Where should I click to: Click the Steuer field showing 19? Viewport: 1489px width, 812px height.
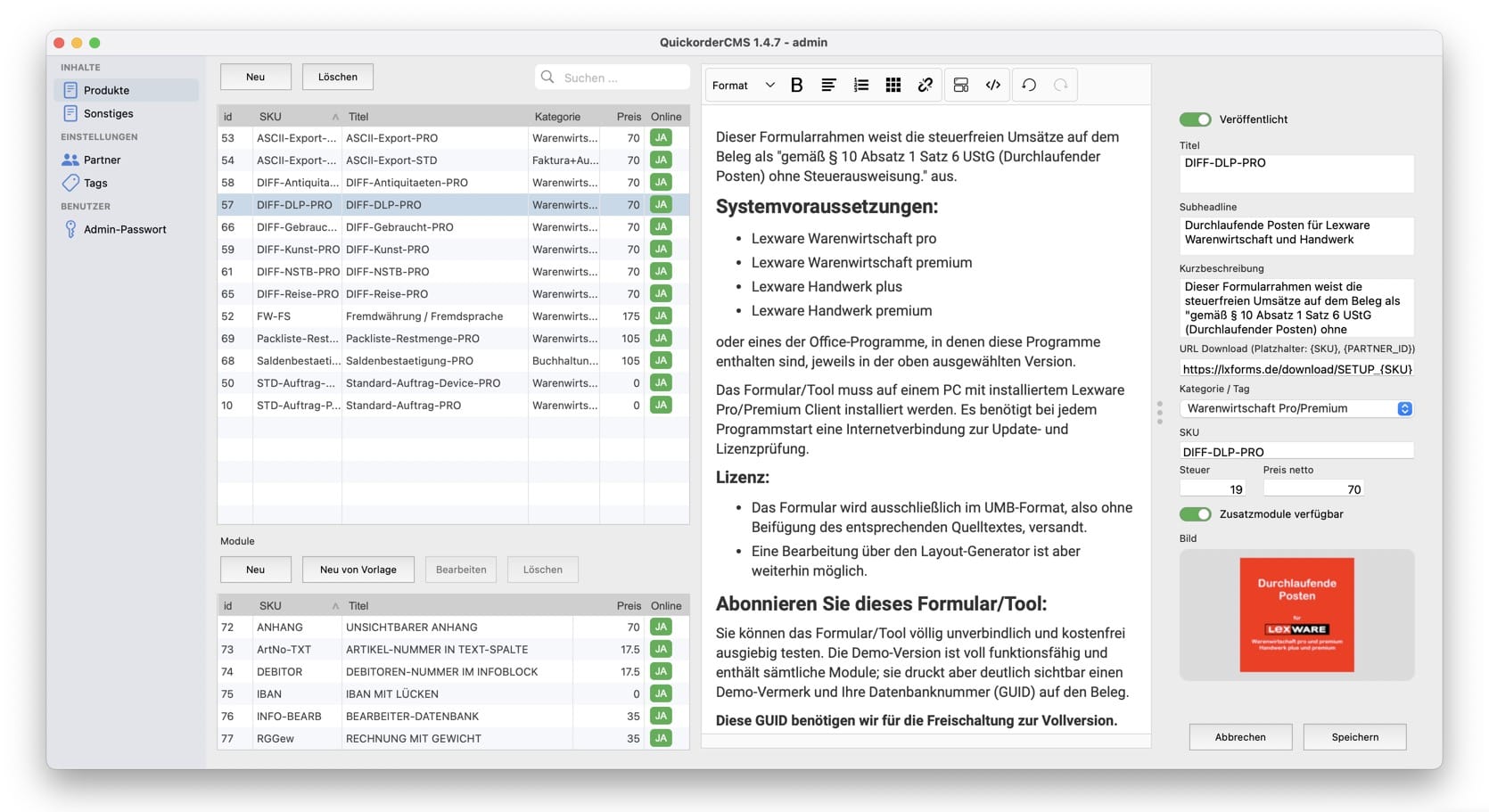pyautogui.click(x=1213, y=488)
